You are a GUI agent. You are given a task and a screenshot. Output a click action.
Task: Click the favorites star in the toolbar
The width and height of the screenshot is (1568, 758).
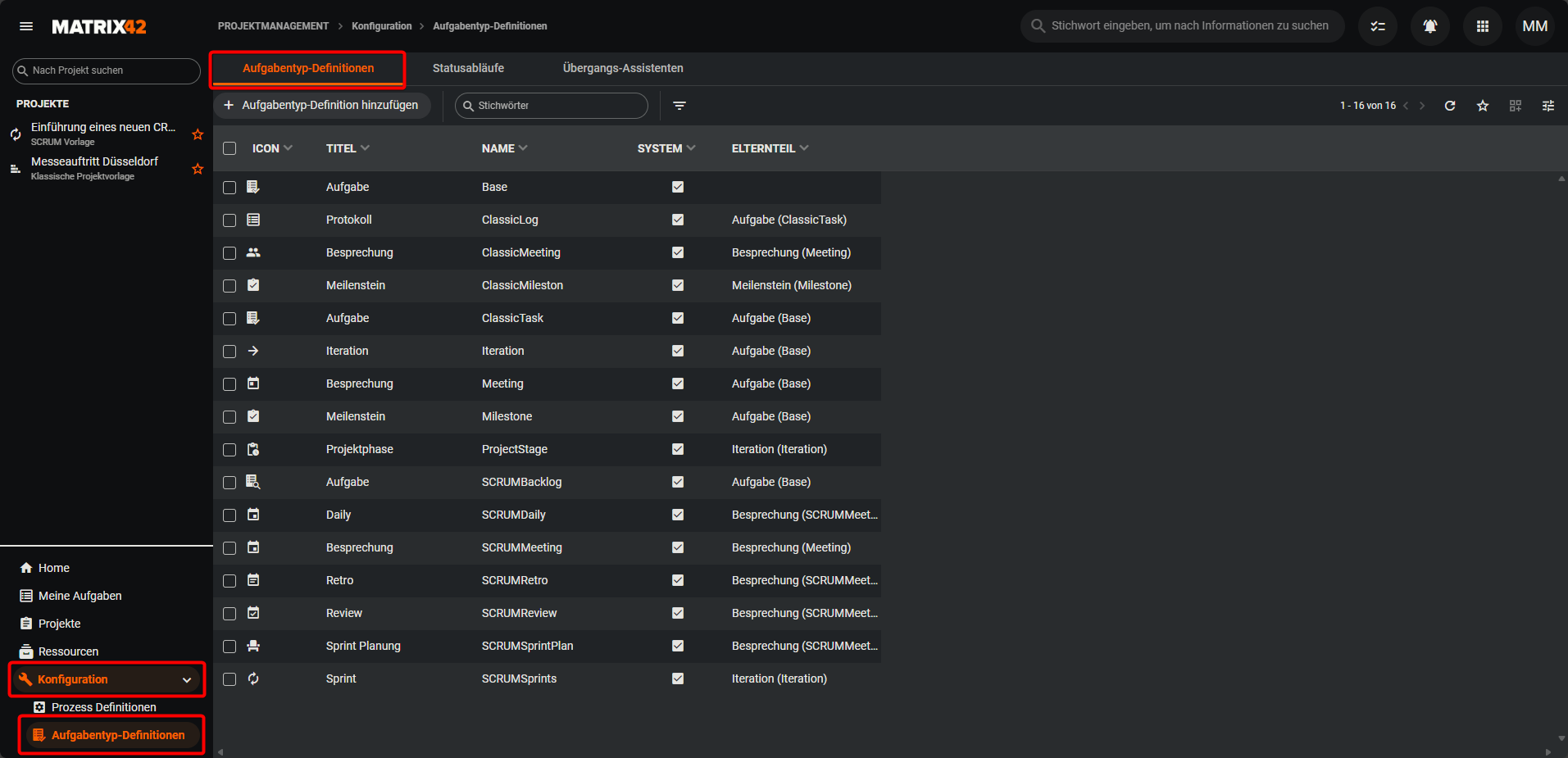click(1482, 106)
